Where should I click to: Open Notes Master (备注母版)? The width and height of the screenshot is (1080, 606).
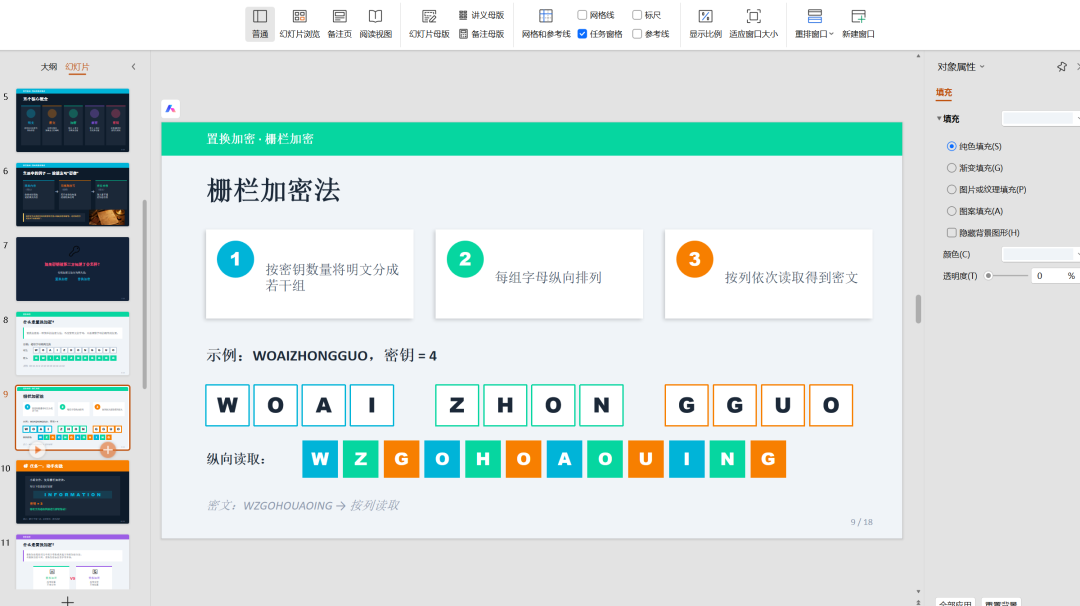[x=481, y=34]
